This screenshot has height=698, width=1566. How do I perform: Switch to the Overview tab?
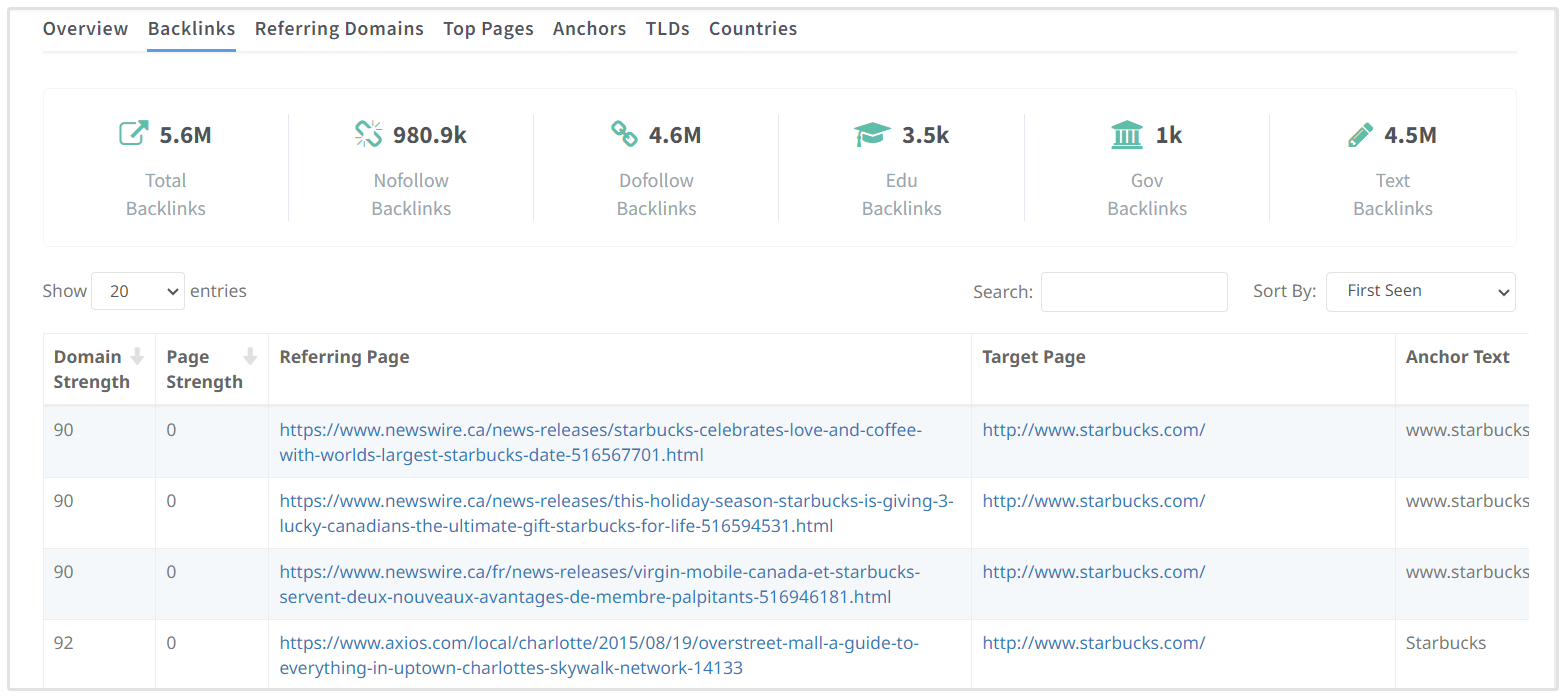coord(85,29)
